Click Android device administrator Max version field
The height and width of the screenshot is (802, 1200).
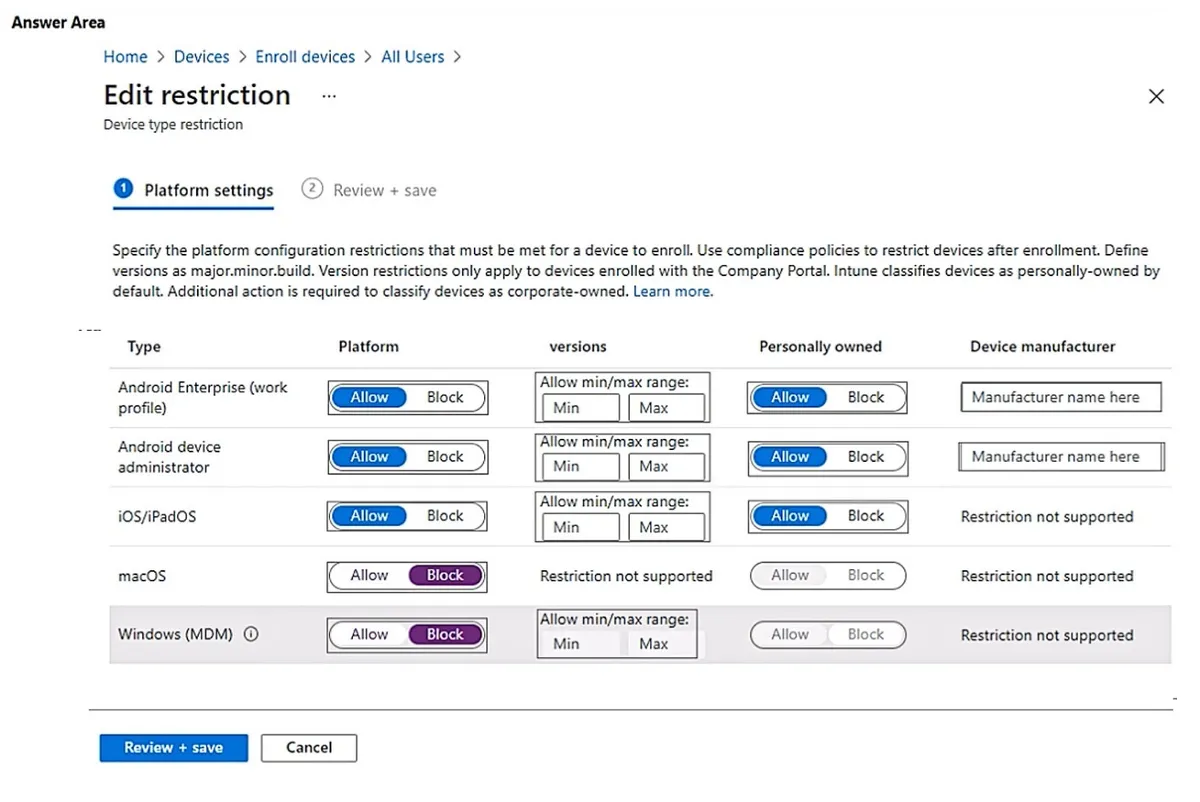667,466
